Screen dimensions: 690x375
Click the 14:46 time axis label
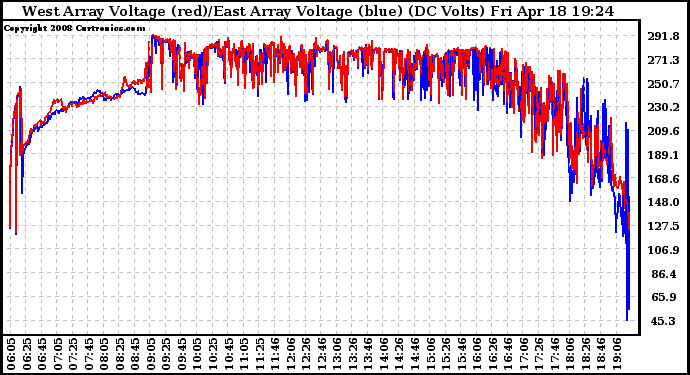415,354
